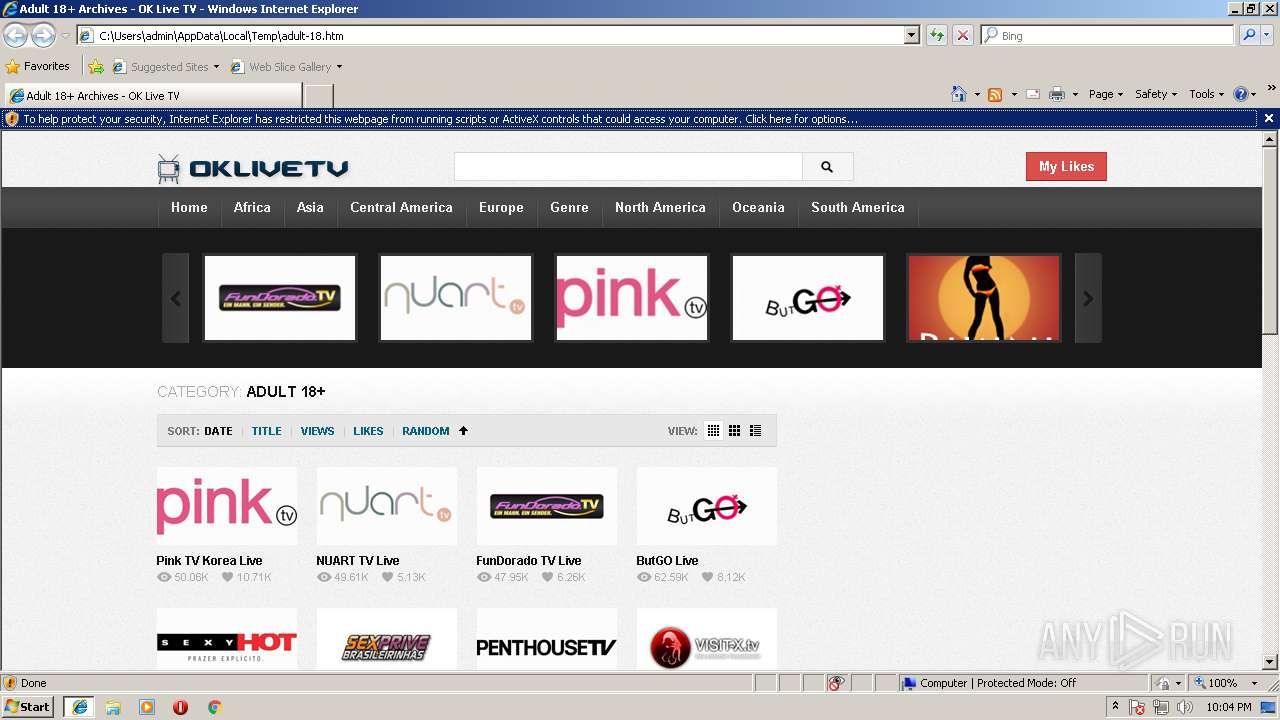1280x720 pixels.
Task: Open the North America nav item
Action: (660, 207)
